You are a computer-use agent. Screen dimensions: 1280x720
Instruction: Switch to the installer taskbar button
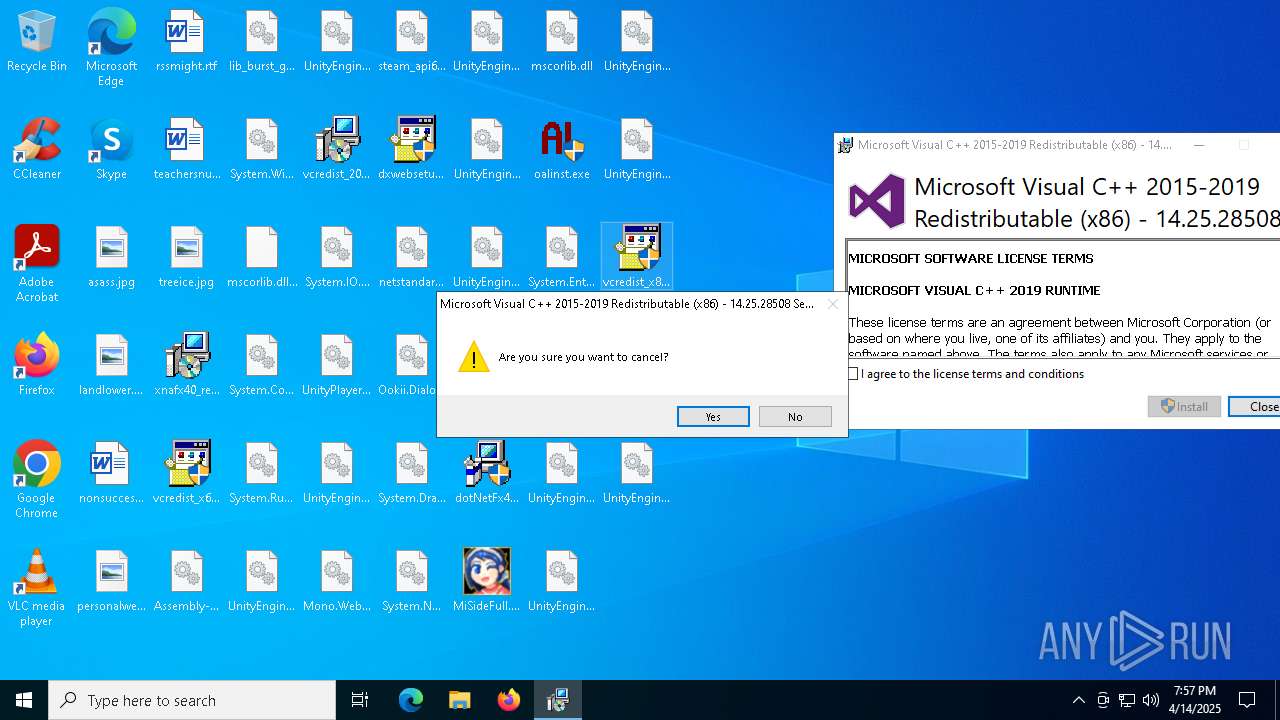point(557,700)
